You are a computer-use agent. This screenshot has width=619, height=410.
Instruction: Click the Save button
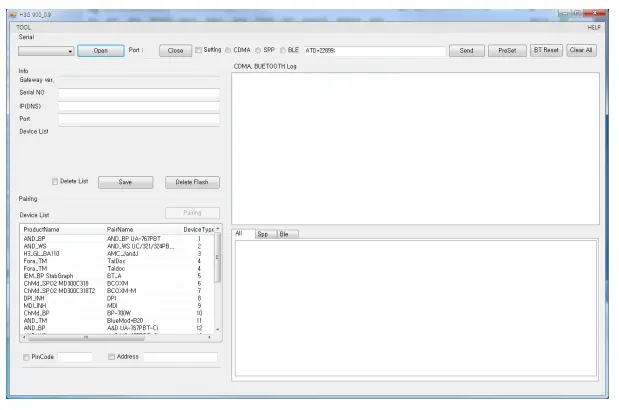click(x=126, y=182)
